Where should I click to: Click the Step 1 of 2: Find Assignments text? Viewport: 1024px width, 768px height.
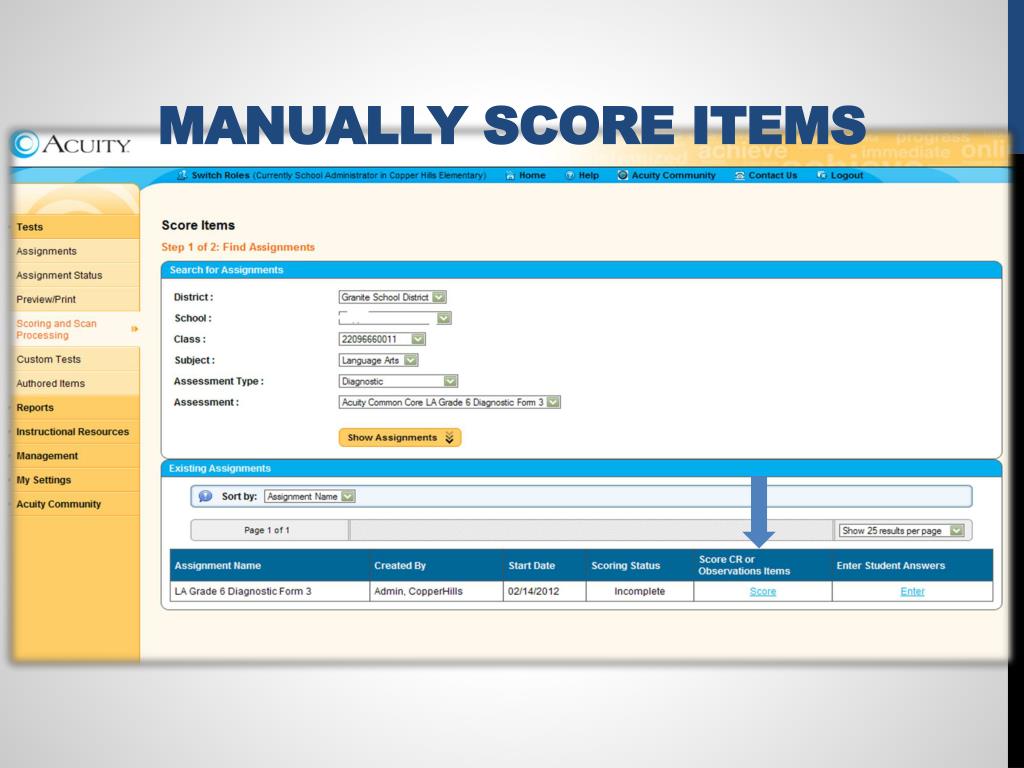click(x=238, y=247)
